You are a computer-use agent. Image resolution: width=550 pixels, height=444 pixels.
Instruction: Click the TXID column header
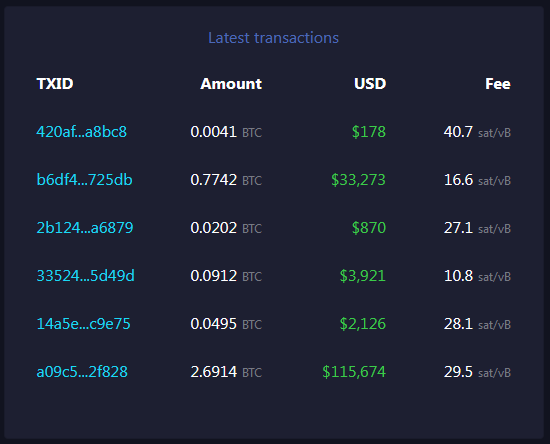tap(55, 84)
